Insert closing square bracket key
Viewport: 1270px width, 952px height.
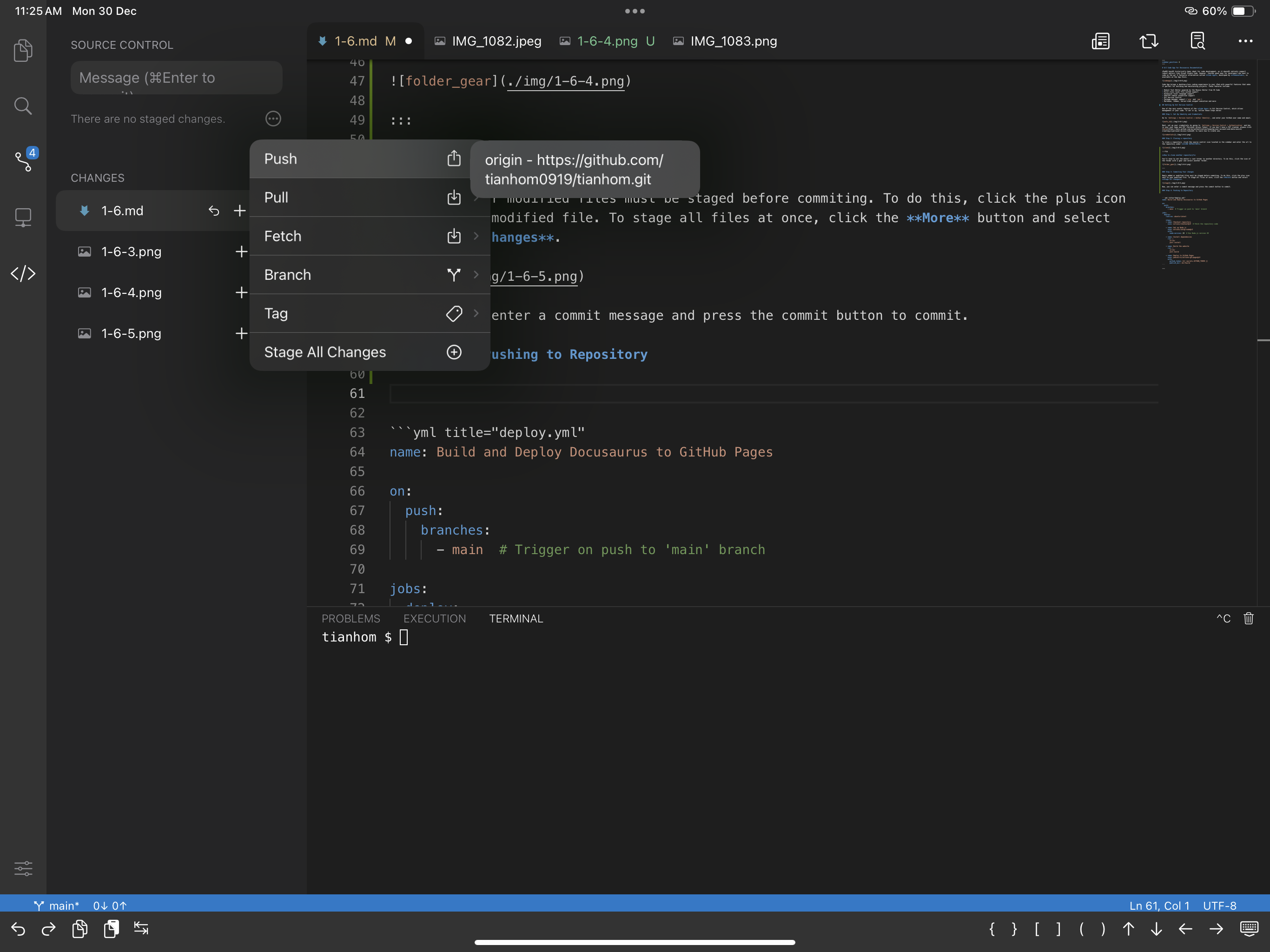coord(1058,929)
